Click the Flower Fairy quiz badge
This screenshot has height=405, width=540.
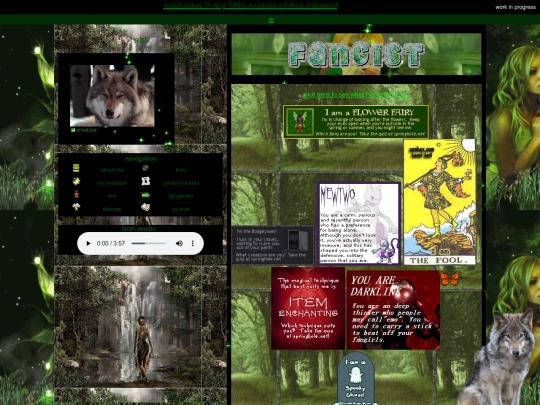356,122
